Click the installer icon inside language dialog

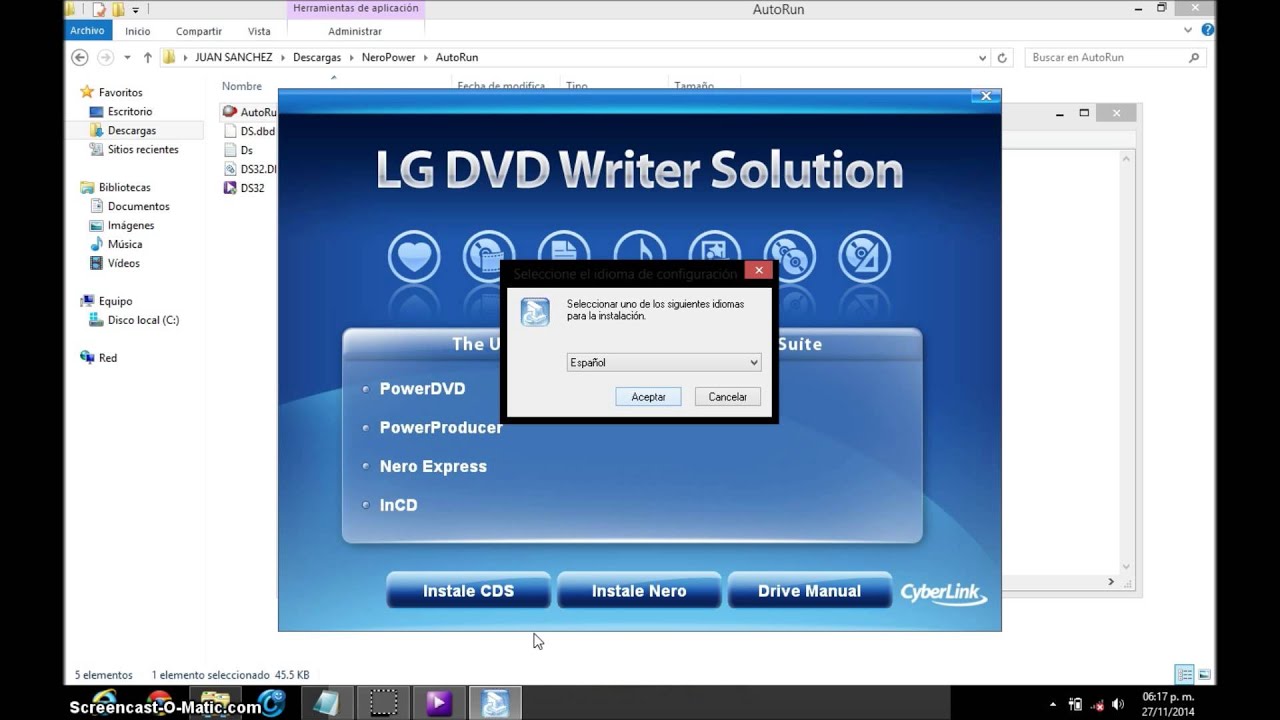click(x=535, y=312)
